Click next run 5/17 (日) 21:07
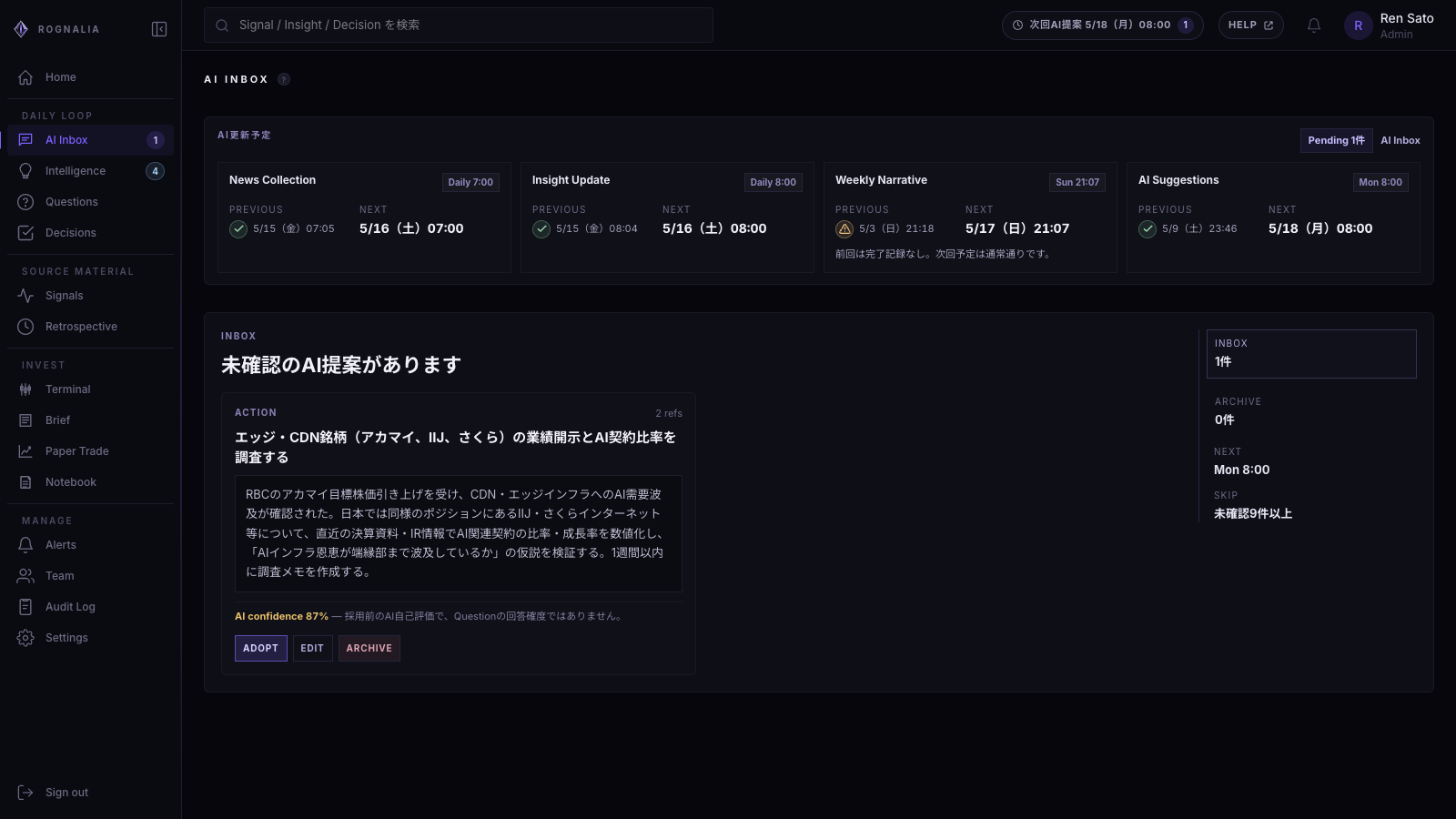Viewport: 1456px width, 819px height. click(1017, 228)
